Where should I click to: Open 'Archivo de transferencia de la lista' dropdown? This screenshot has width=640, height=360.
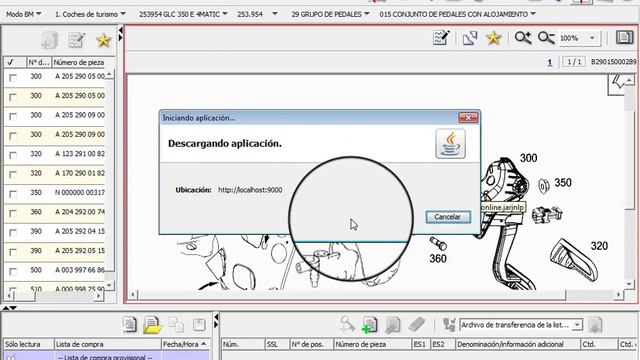coord(521,325)
